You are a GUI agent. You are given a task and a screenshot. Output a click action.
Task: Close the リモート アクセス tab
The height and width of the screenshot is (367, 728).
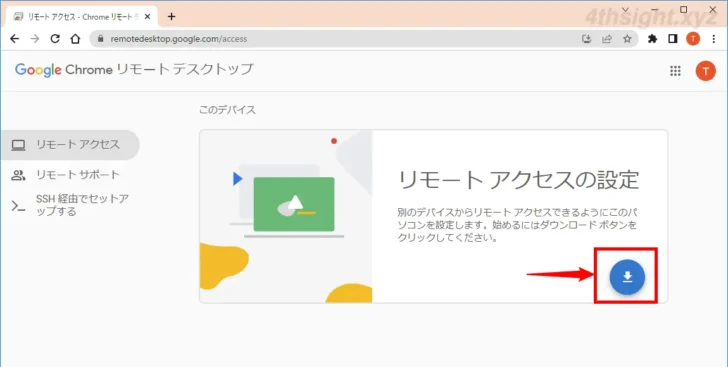tap(148, 17)
